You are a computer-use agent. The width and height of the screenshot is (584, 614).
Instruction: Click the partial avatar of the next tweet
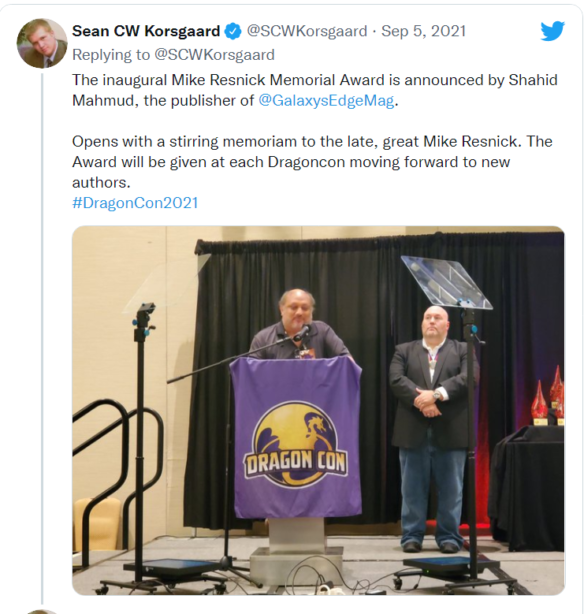(42, 612)
